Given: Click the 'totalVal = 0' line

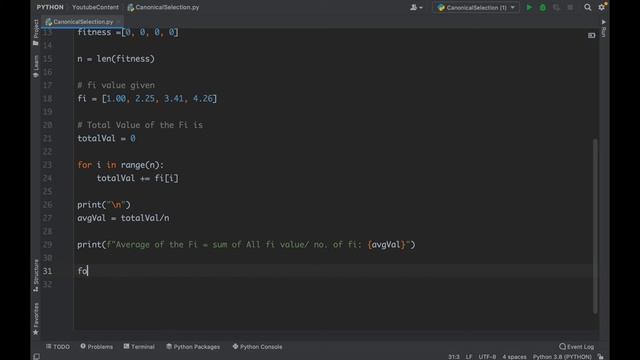Looking at the screenshot, I should pyautogui.click(x=106, y=138).
